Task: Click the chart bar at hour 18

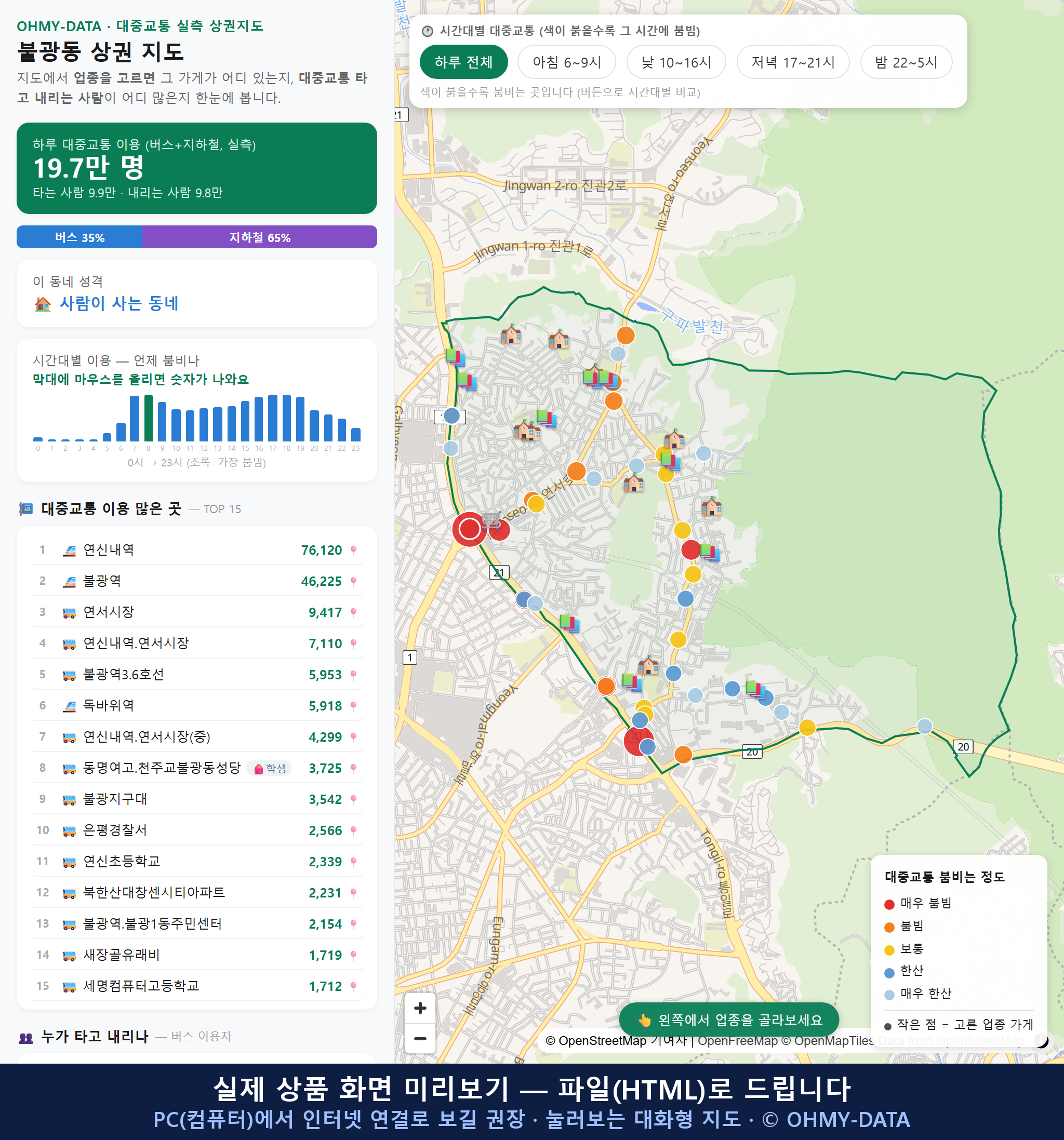Action: tap(287, 418)
